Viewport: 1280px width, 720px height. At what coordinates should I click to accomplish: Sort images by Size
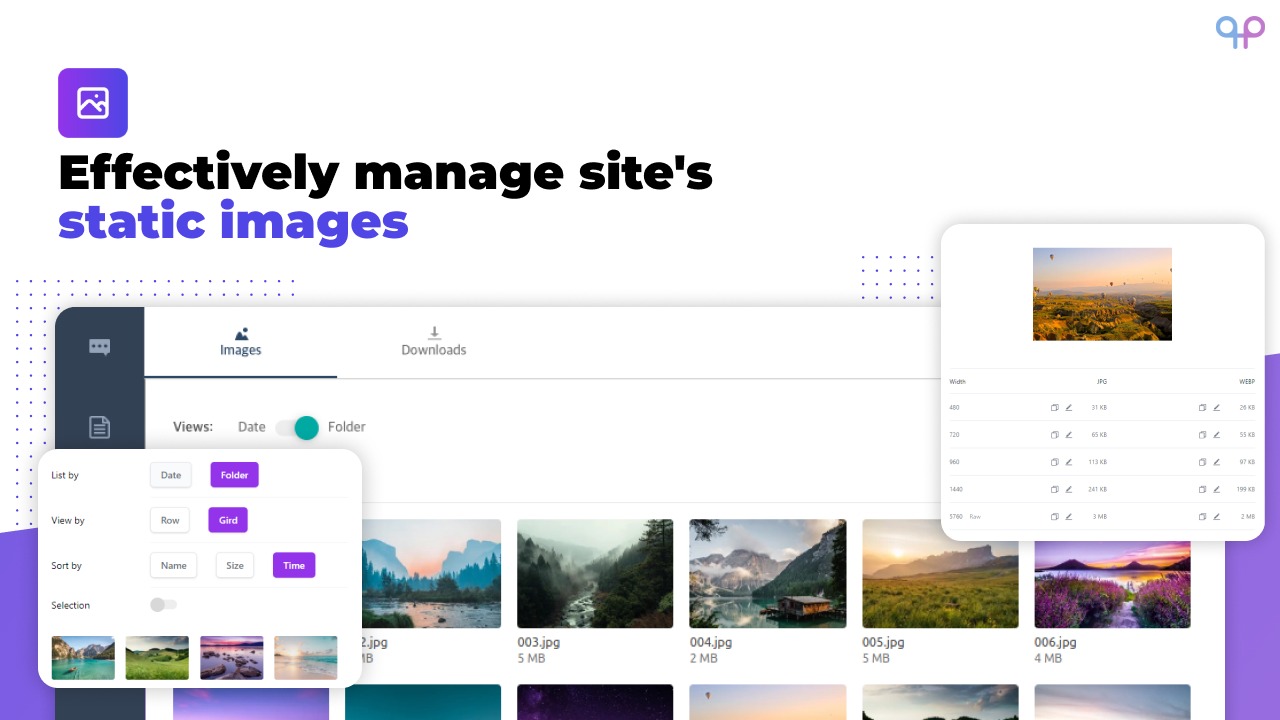tap(235, 566)
